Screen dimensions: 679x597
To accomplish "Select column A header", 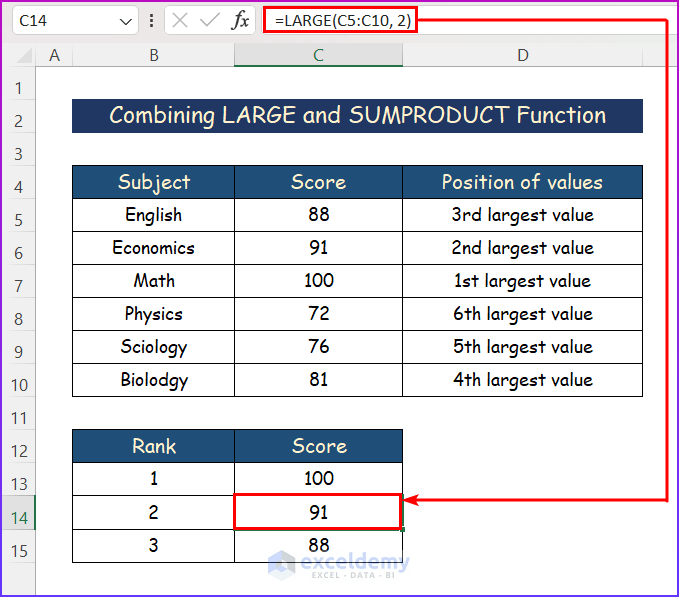I will (x=54, y=55).
